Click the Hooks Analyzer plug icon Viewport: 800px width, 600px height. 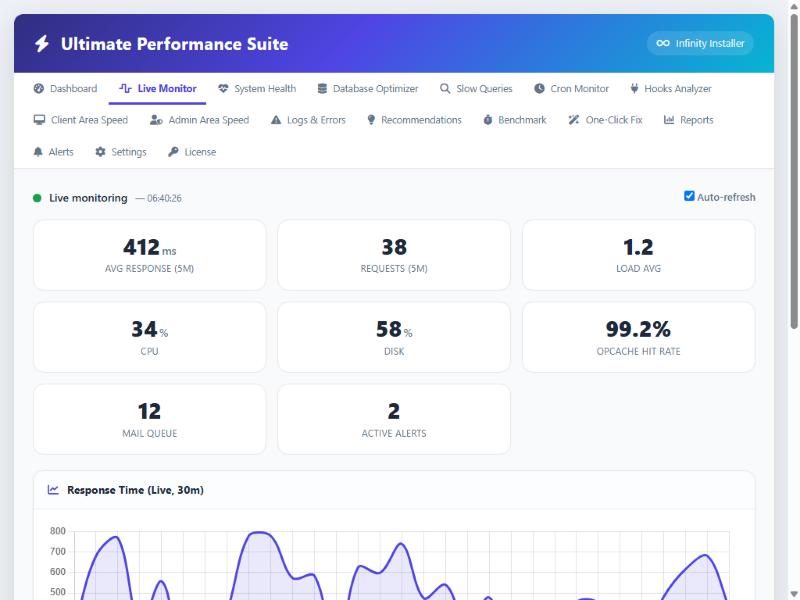point(634,88)
